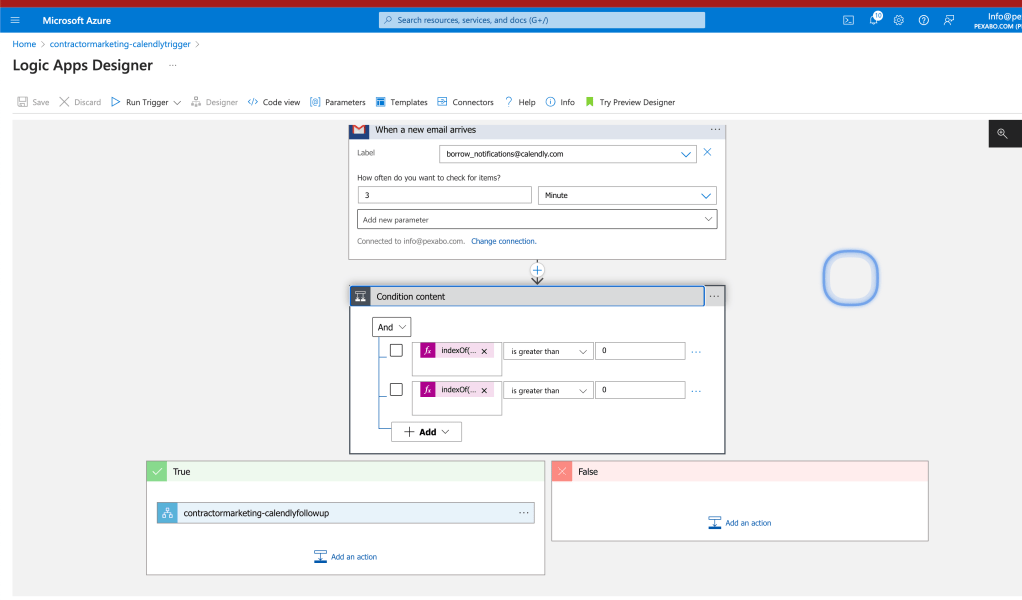Click the Add condition button
Image resolution: width=1022 pixels, height=600 pixels.
(x=426, y=432)
